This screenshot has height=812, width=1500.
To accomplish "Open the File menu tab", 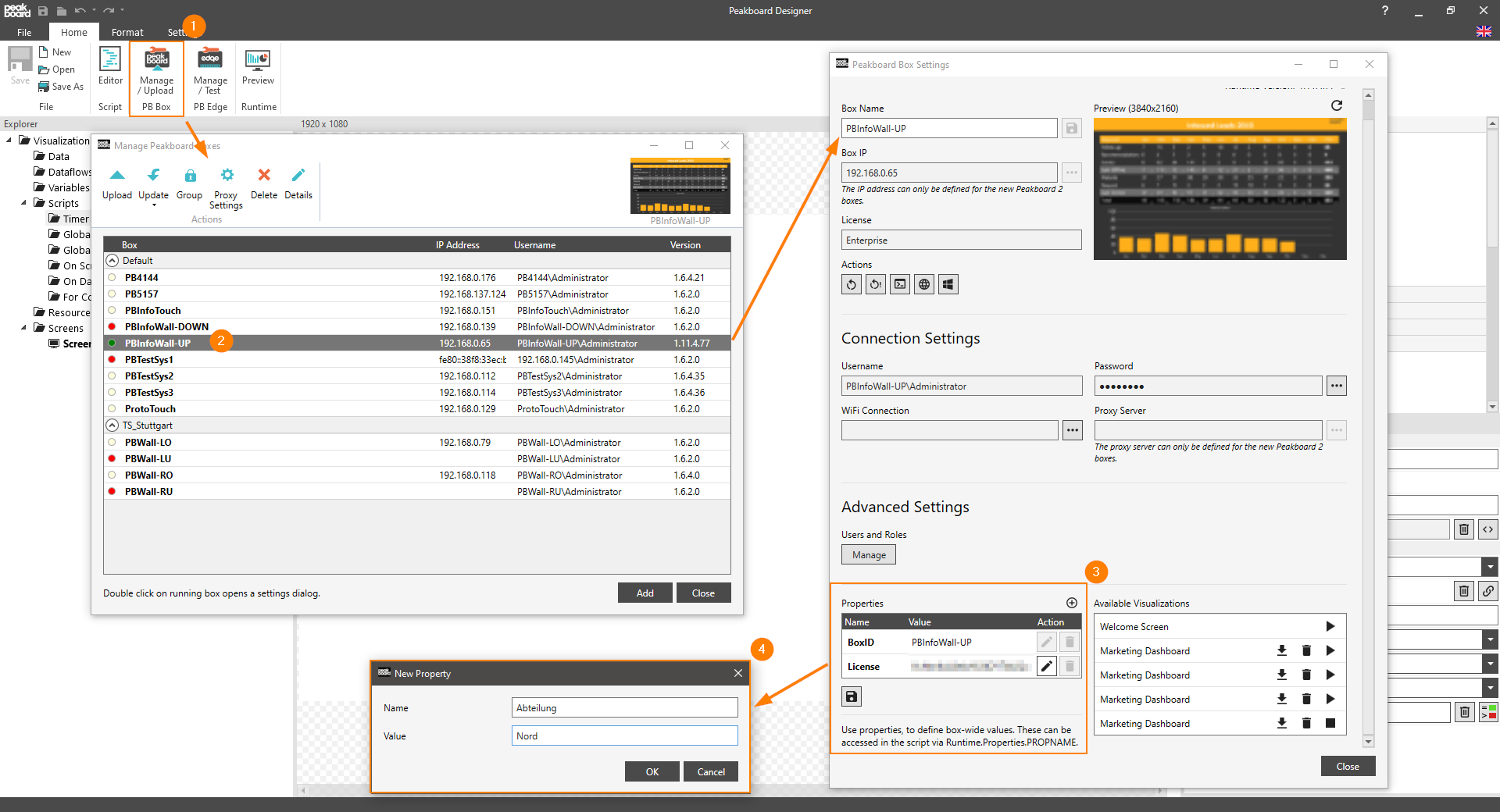I will pyautogui.click(x=24, y=32).
